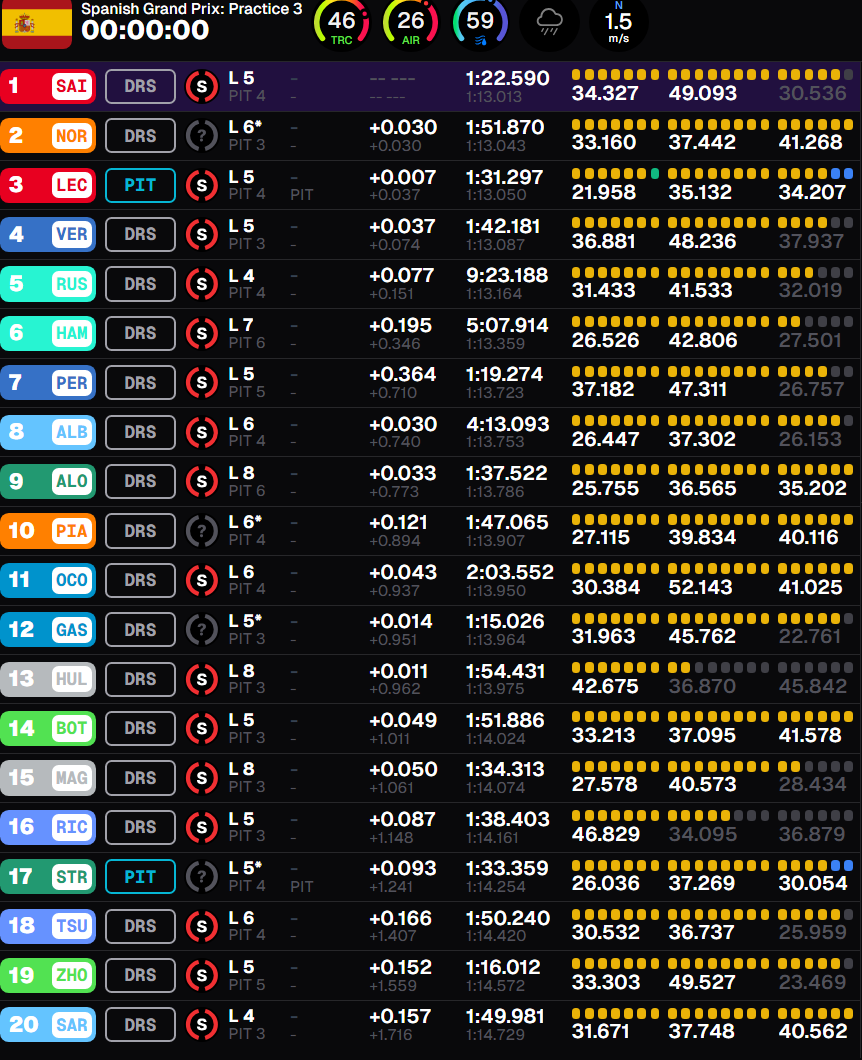The height and width of the screenshot is (1060, 862).
Task: Click the soft tyre icon for RUS
Action: (x=201, y=284)
